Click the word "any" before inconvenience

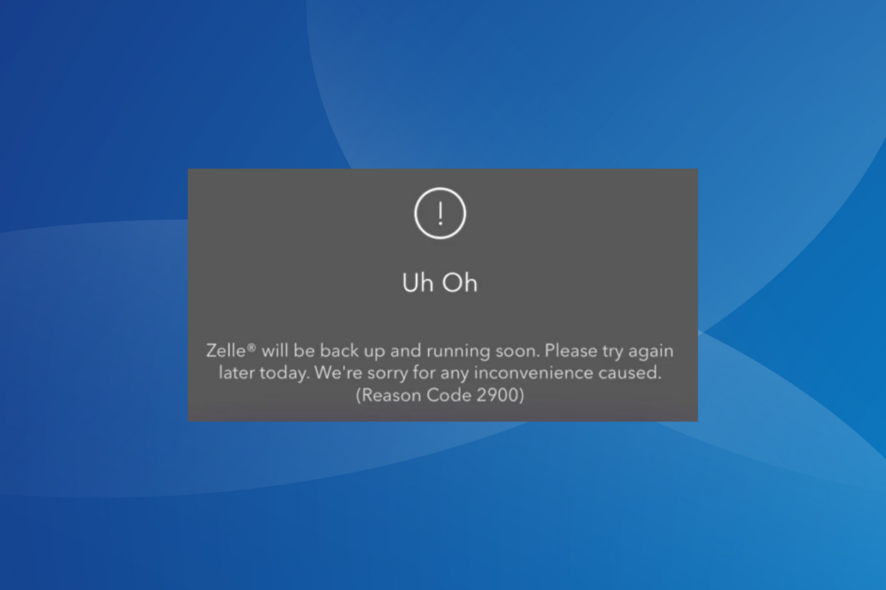coord(454,374)
